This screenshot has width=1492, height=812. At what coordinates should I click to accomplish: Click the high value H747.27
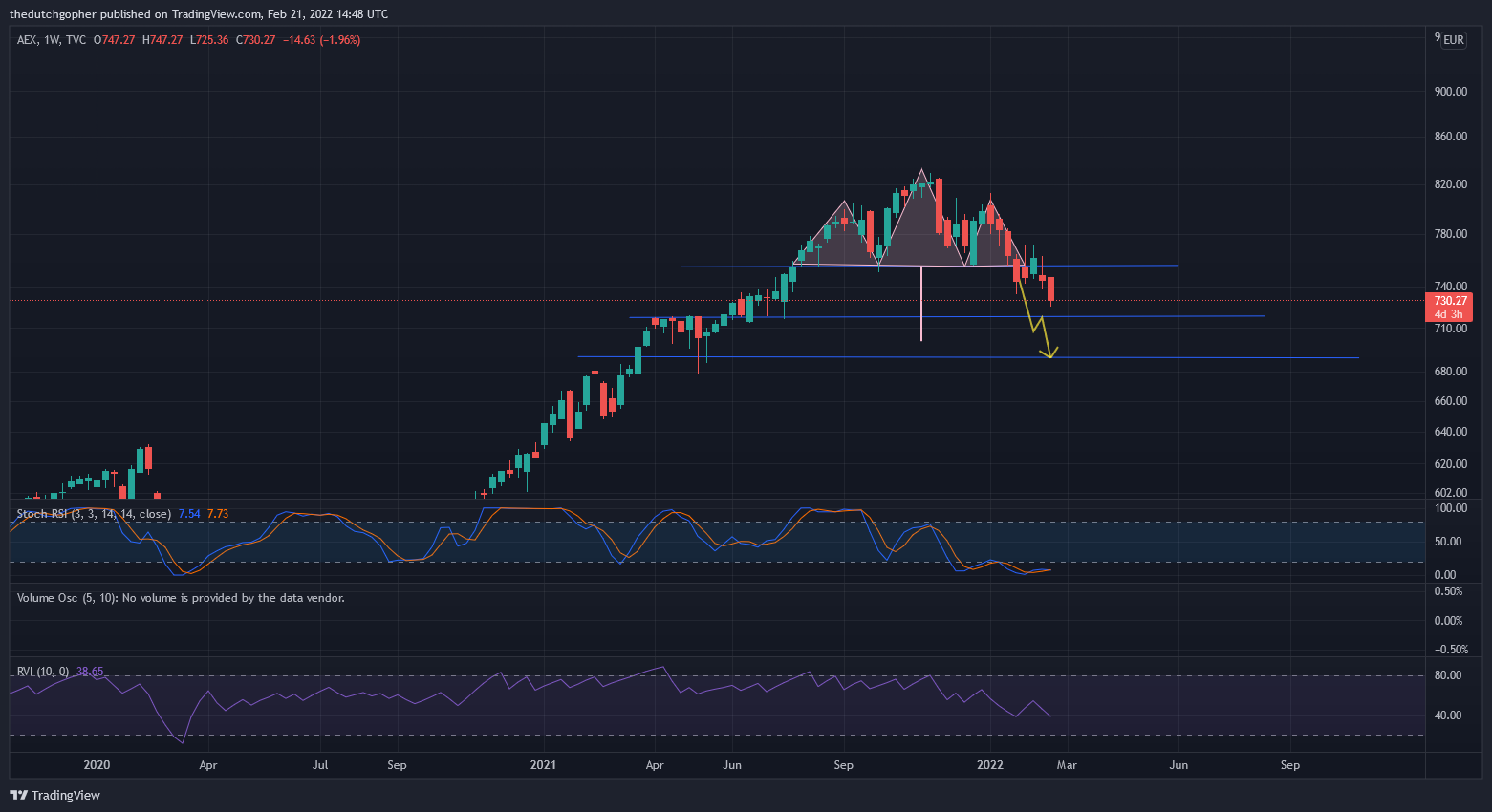(162, 40)
